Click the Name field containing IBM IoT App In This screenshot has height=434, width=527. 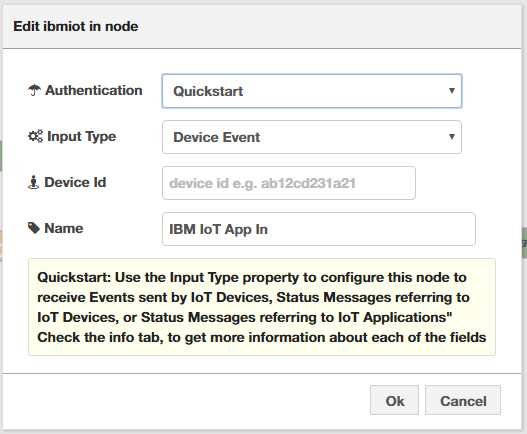(x=319, y=229)
